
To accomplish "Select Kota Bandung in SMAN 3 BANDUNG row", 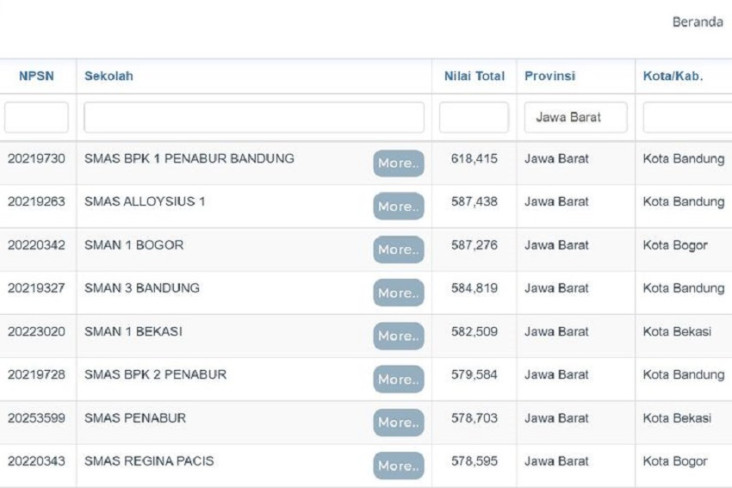I will coord(683,289).
